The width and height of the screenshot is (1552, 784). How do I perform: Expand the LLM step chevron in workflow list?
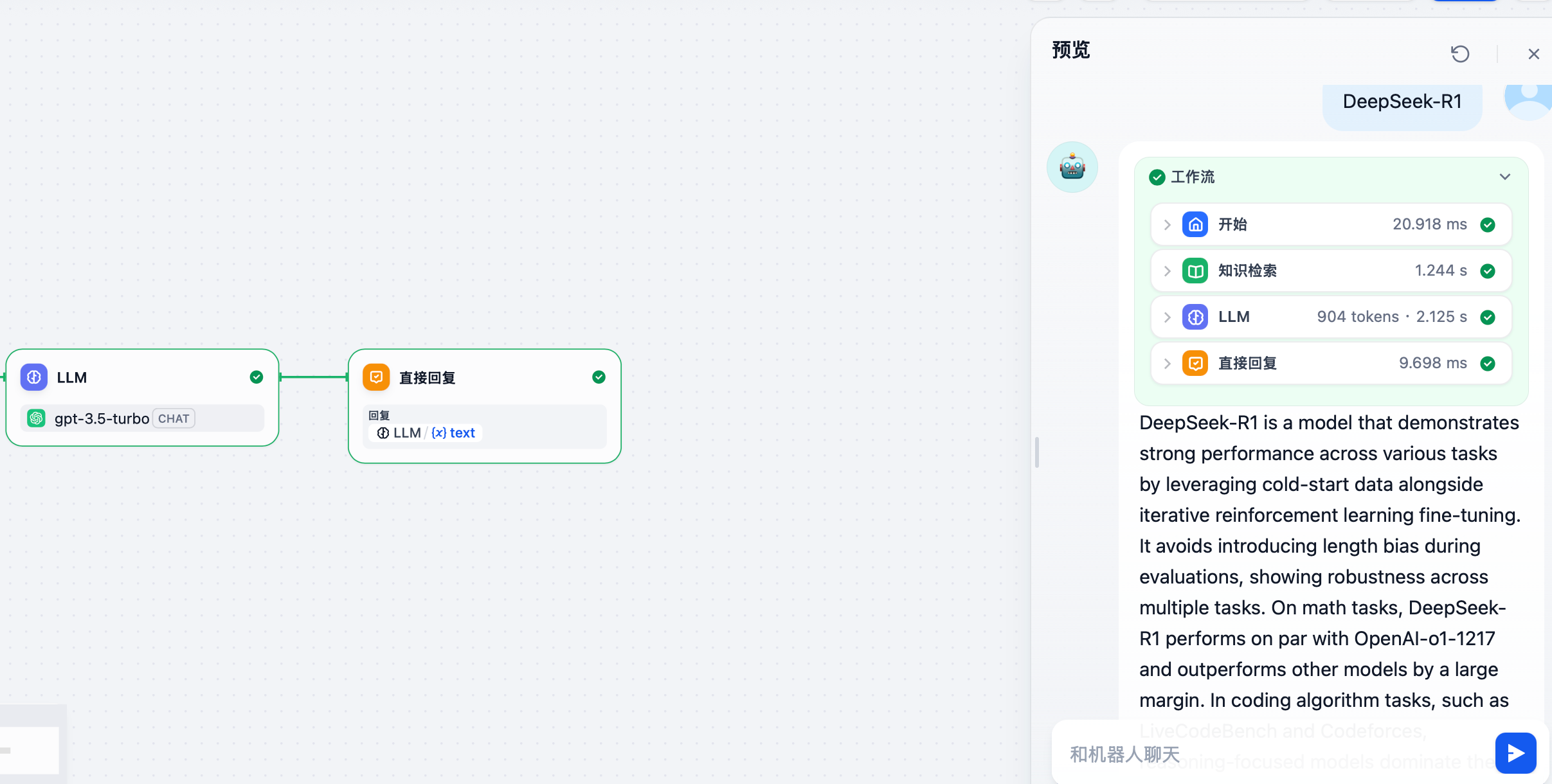[1167, 317]
